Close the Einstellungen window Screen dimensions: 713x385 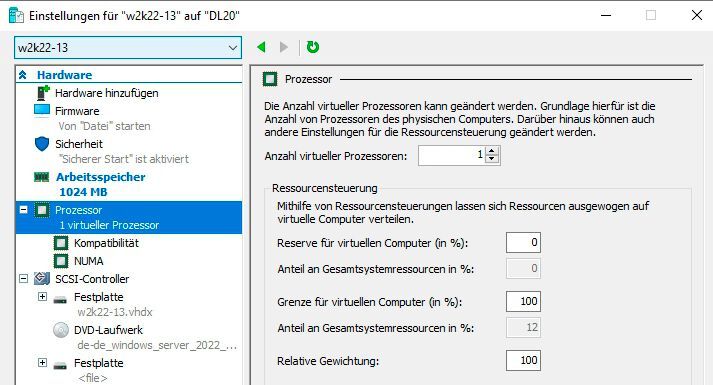[x=697, y=15]
